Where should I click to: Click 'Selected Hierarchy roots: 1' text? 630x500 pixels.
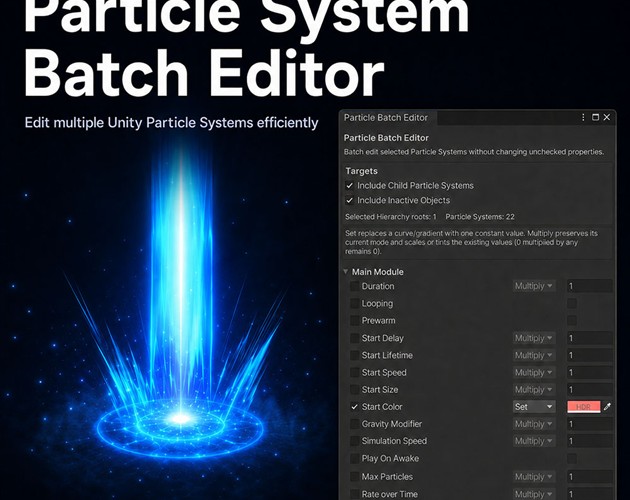pyautogui.click(x=391, y=217)
